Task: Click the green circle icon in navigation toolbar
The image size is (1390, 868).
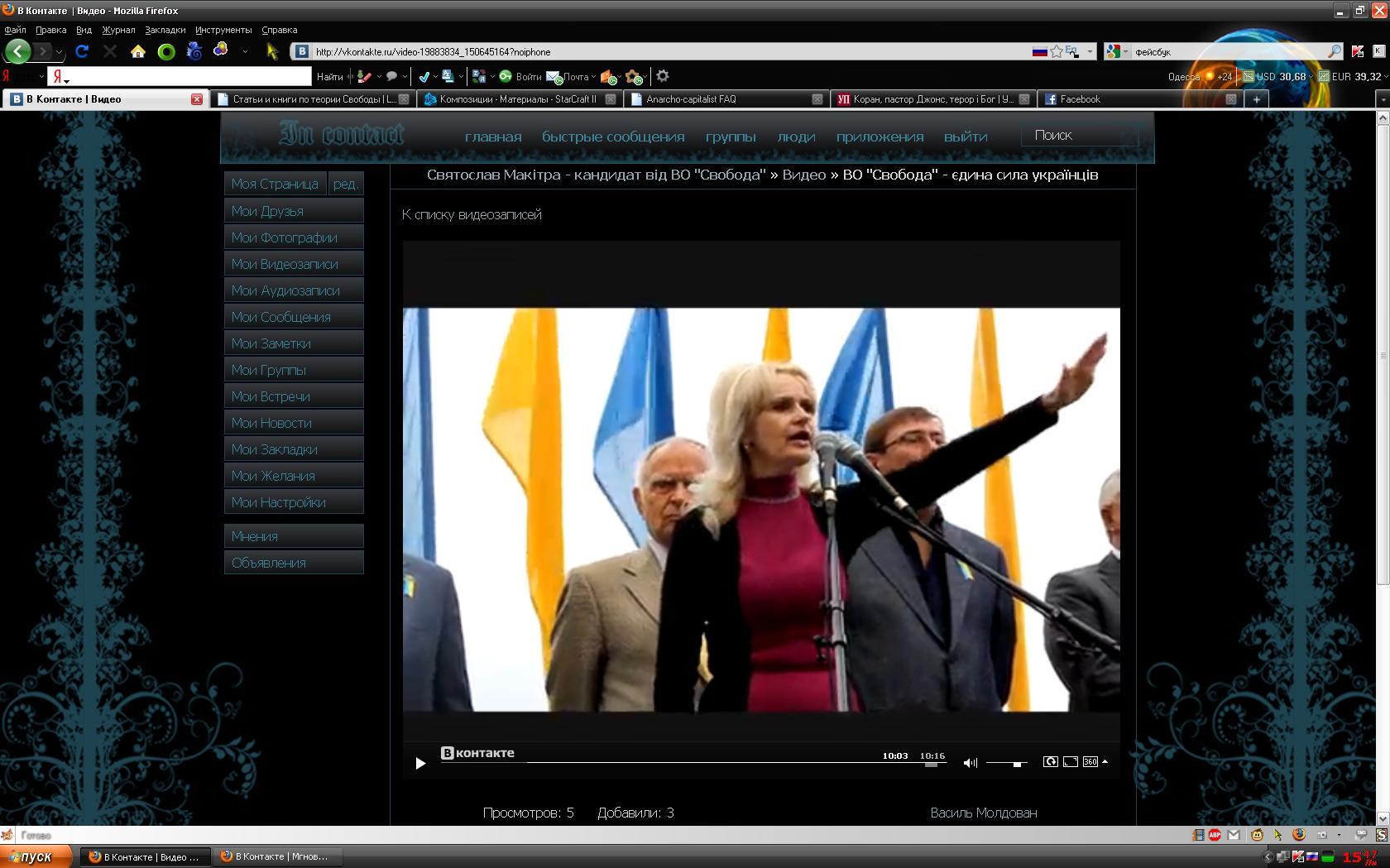Action: point(166,51)
